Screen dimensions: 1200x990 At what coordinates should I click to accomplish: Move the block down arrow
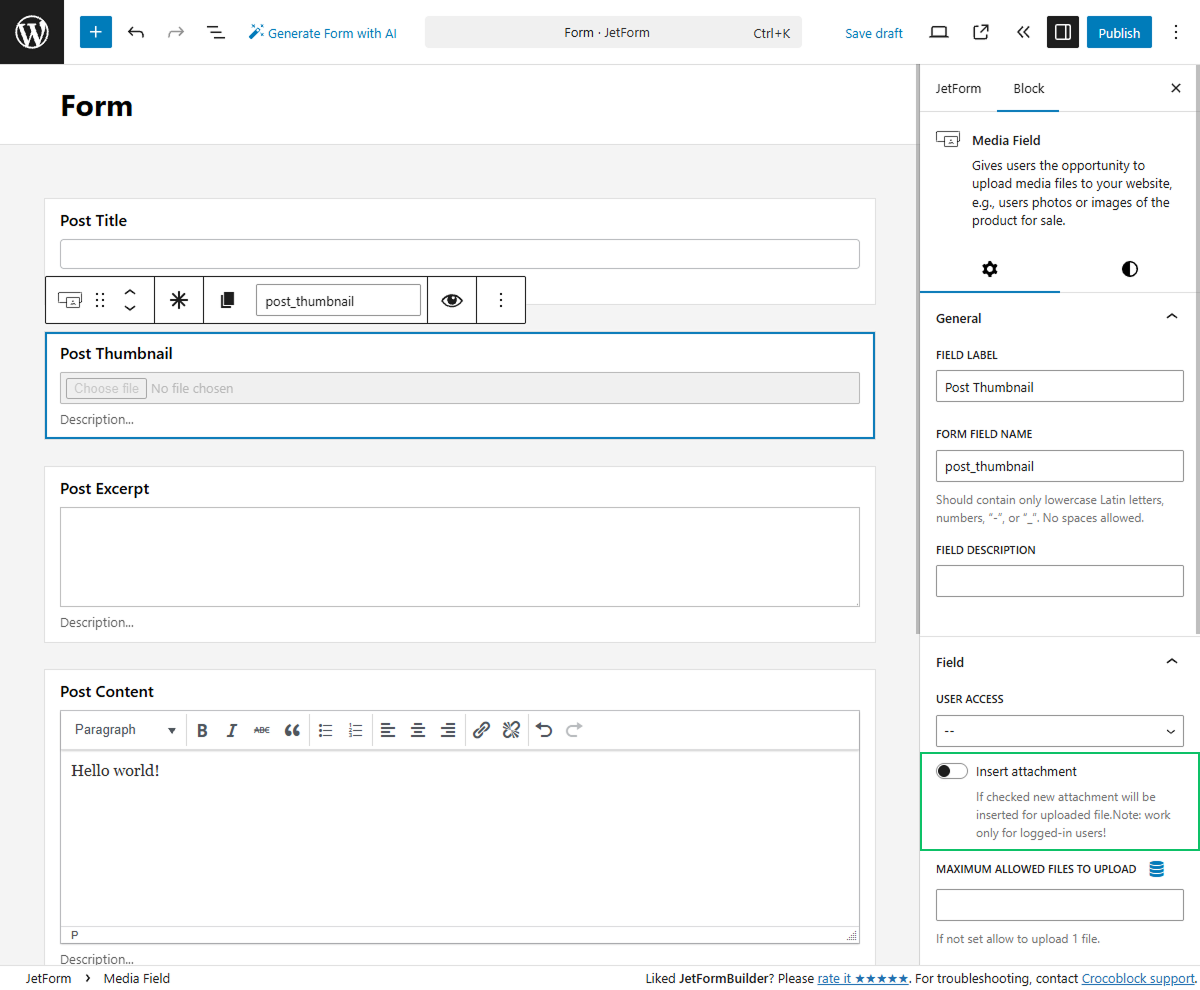point(130,309)
